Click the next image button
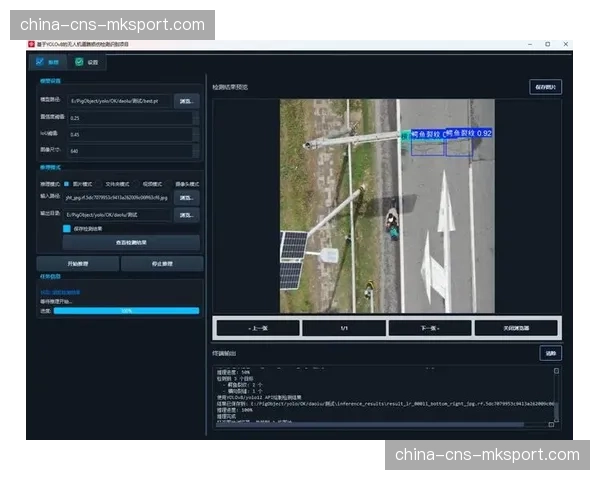The image size is (600, 480). click(430, 327)
